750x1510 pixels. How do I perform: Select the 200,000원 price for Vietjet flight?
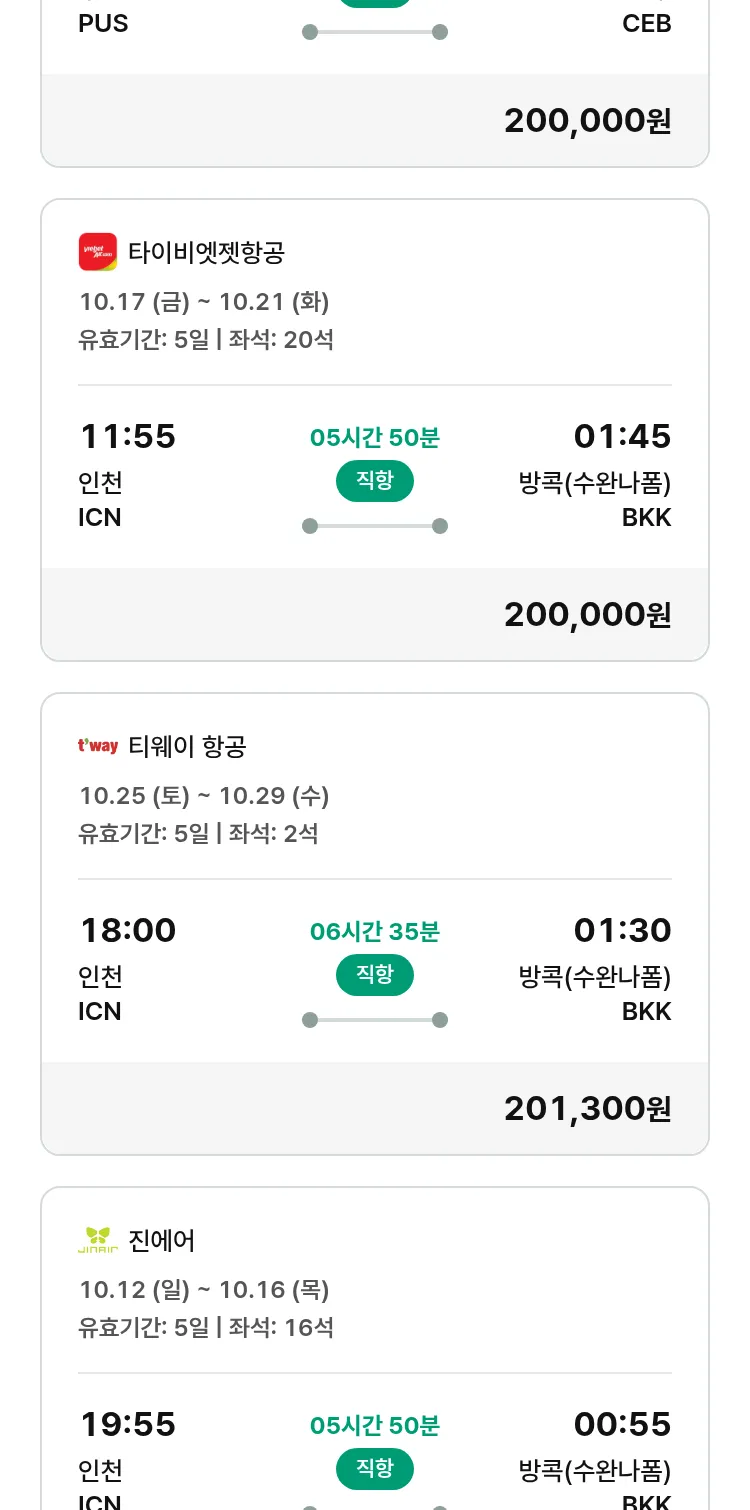click(587, 614)
